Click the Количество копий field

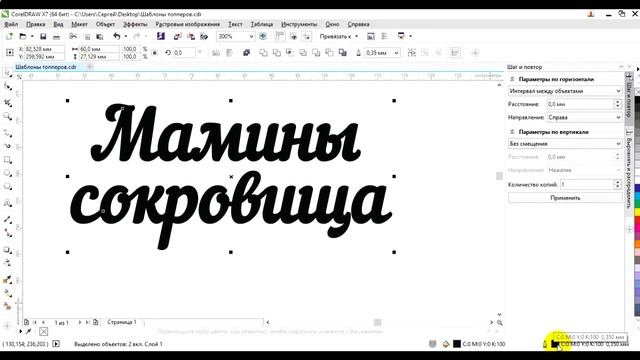point(587,184)
